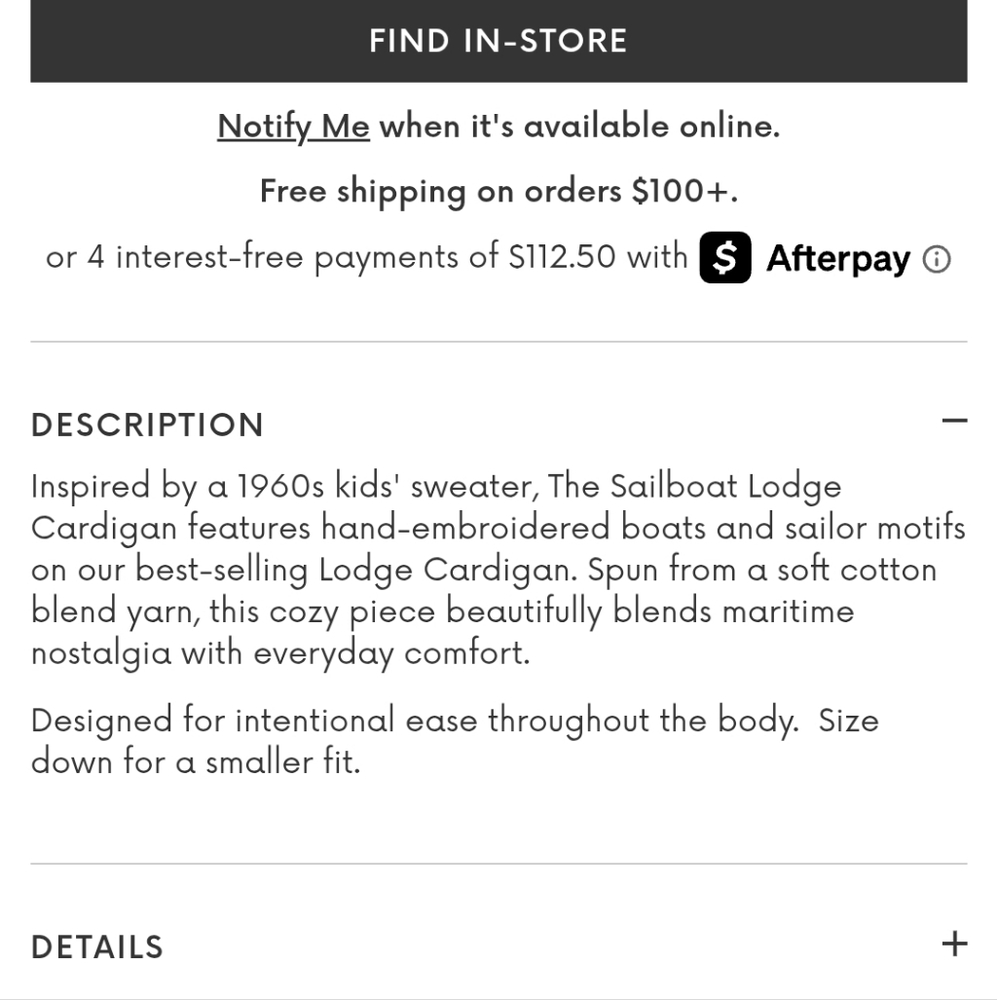Expand Details using the plus icon
The width and height of the screenshot is (997, 1000).
[954, 944]
